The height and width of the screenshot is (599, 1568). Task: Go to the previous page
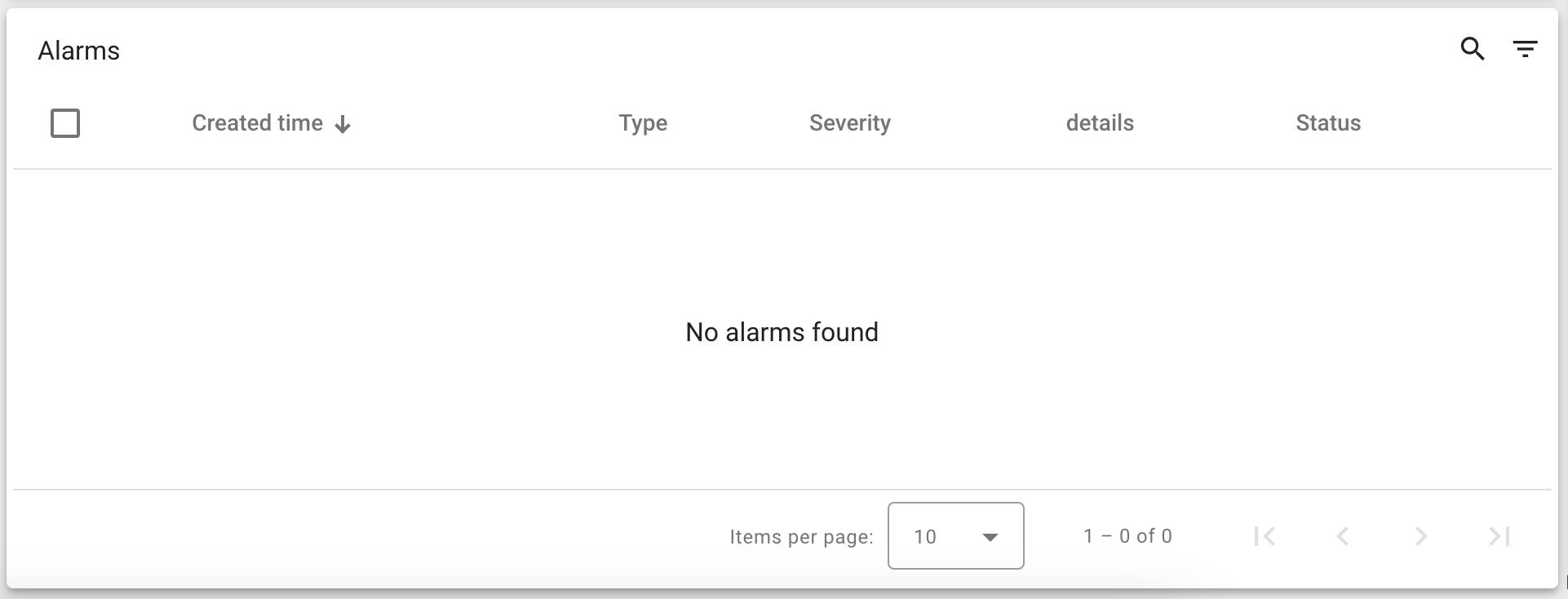(1343, 536)
